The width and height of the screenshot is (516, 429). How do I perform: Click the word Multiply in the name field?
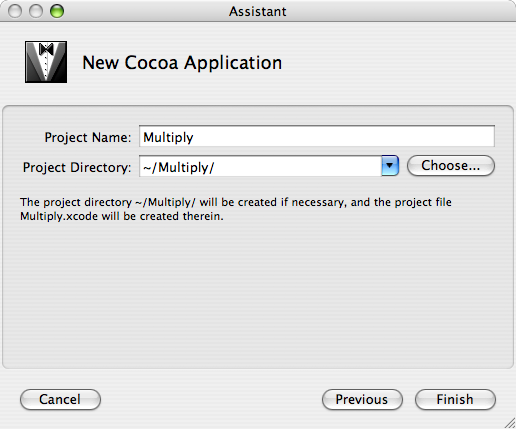tap(168, 137)
